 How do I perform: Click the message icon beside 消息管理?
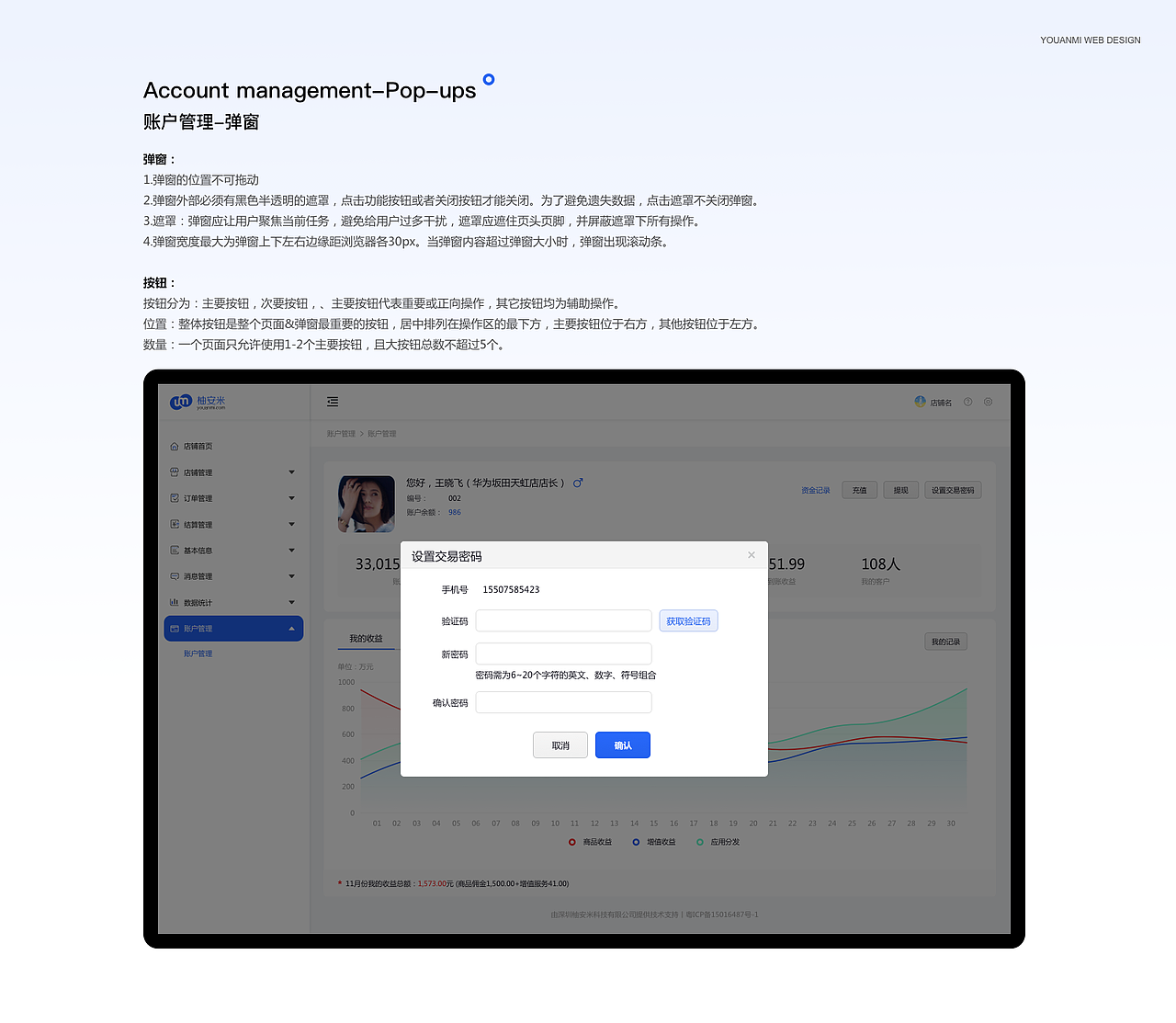(x=175, y=576)
